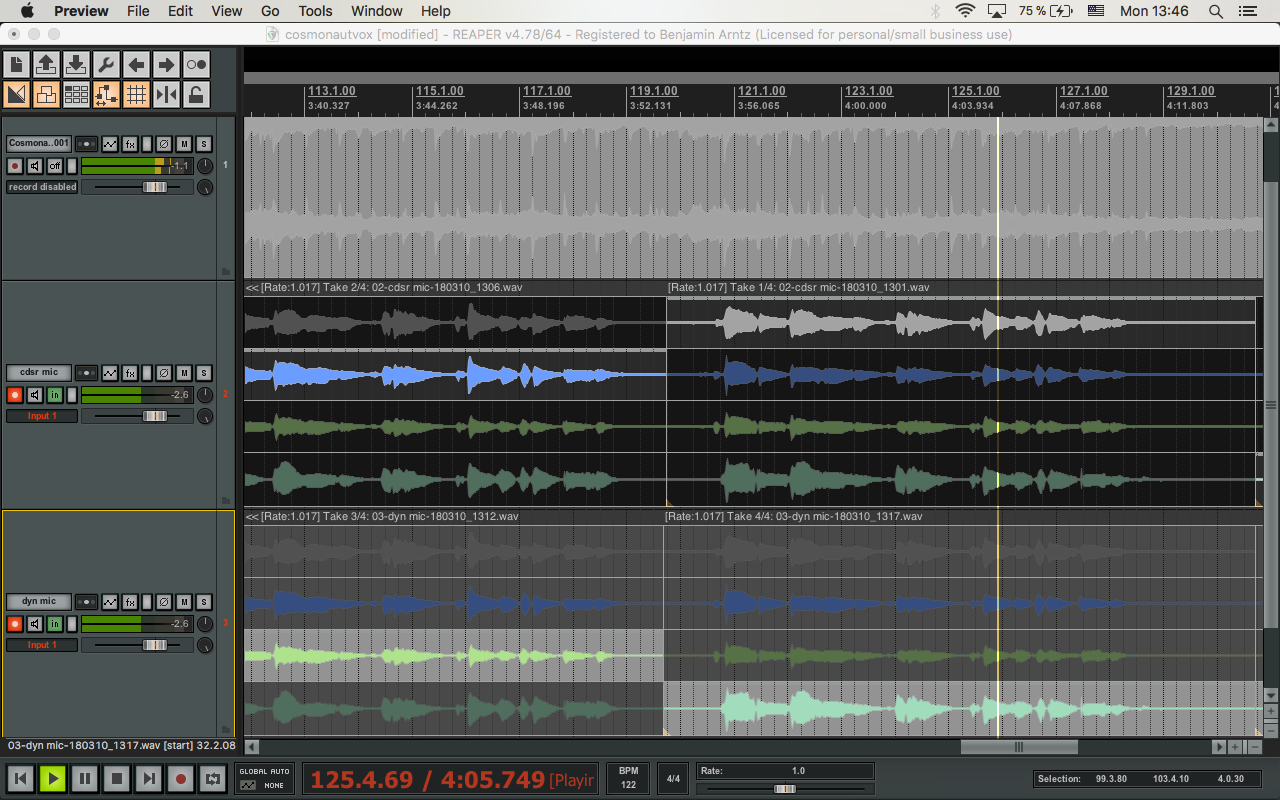Click the off monitor mode button on Cosmona..001
Screen dimensions: 1280x800
(55, 166)
